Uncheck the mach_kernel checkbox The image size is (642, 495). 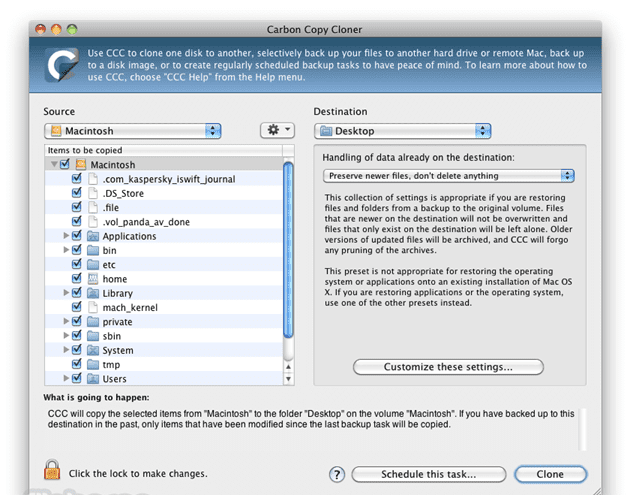click(77, 307)
